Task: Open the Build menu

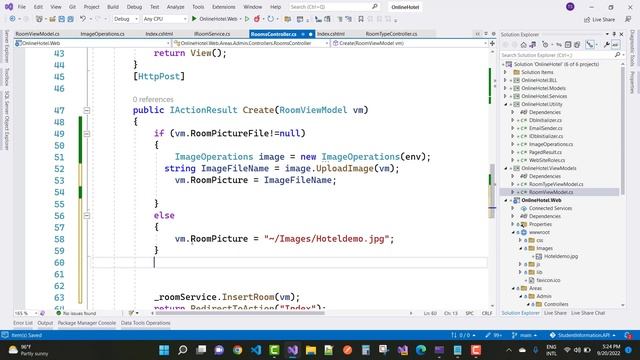Action: tap(113, 7)
